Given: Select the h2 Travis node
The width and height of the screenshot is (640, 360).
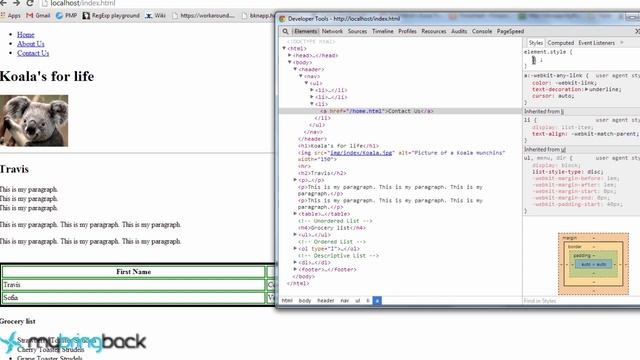Looking at the screenshot, I should pyautogui.click(x=322, y=173).
